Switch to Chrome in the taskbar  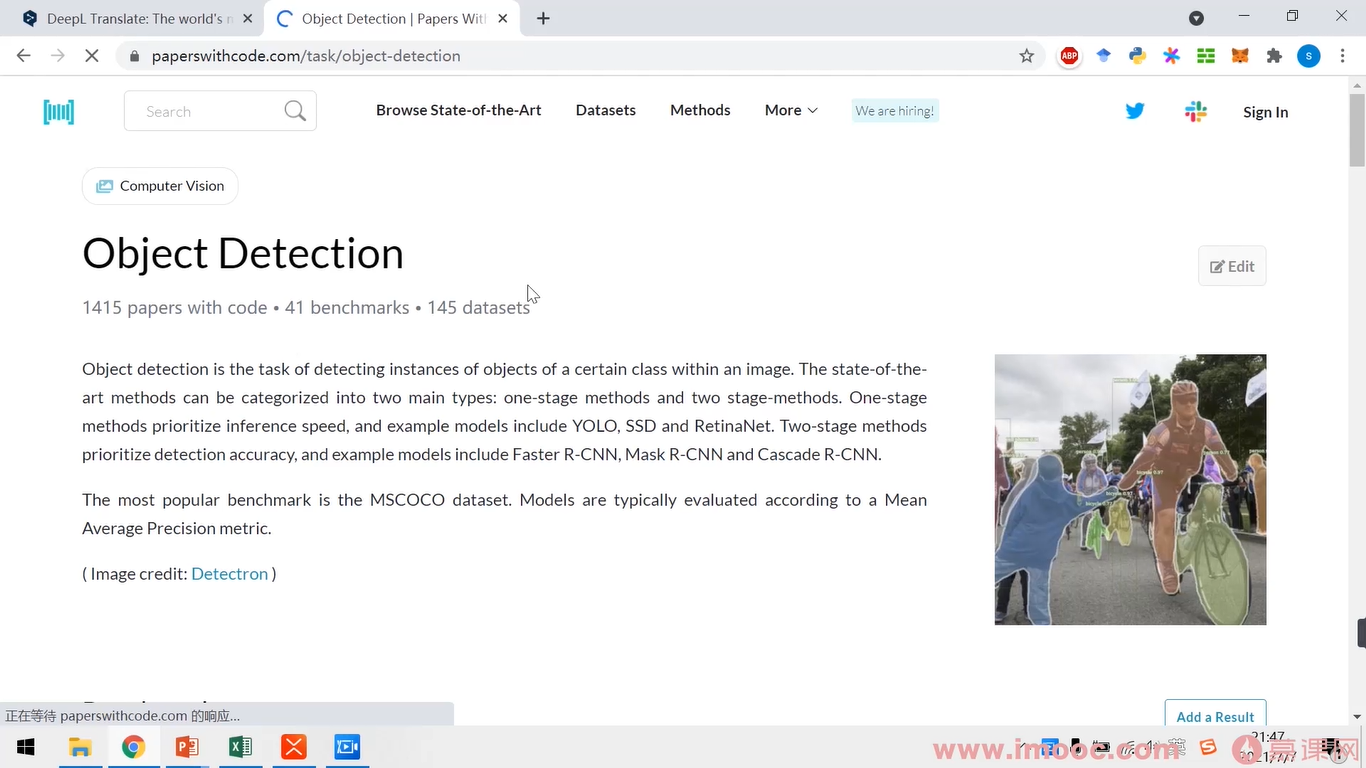point(134,747)
